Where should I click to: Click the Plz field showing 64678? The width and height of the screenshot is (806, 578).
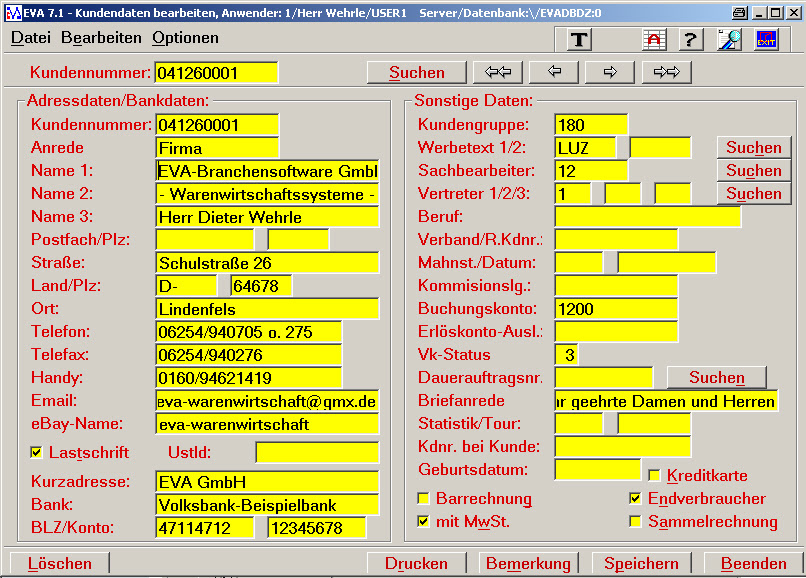261,286
